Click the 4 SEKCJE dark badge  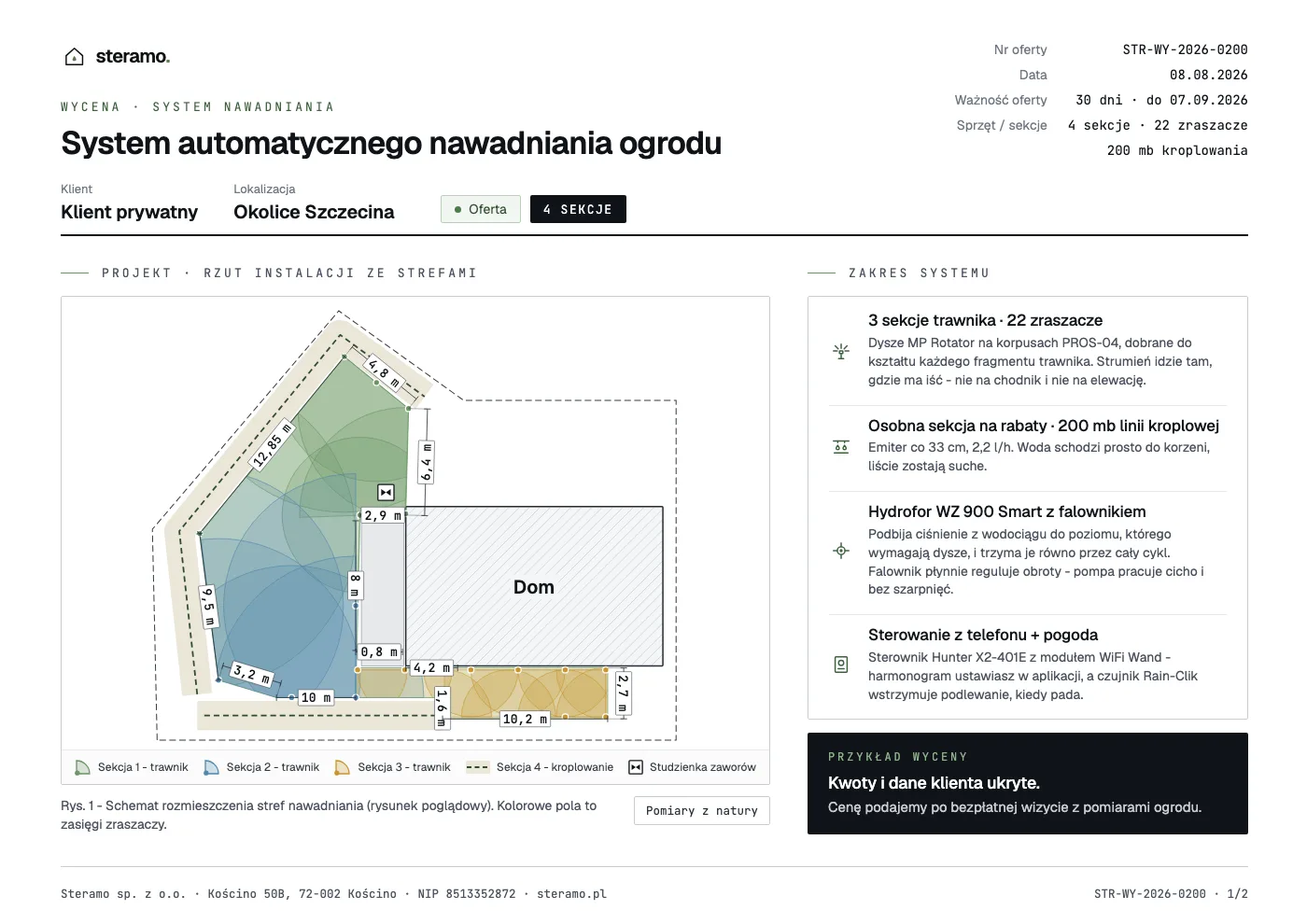point(578,209)
